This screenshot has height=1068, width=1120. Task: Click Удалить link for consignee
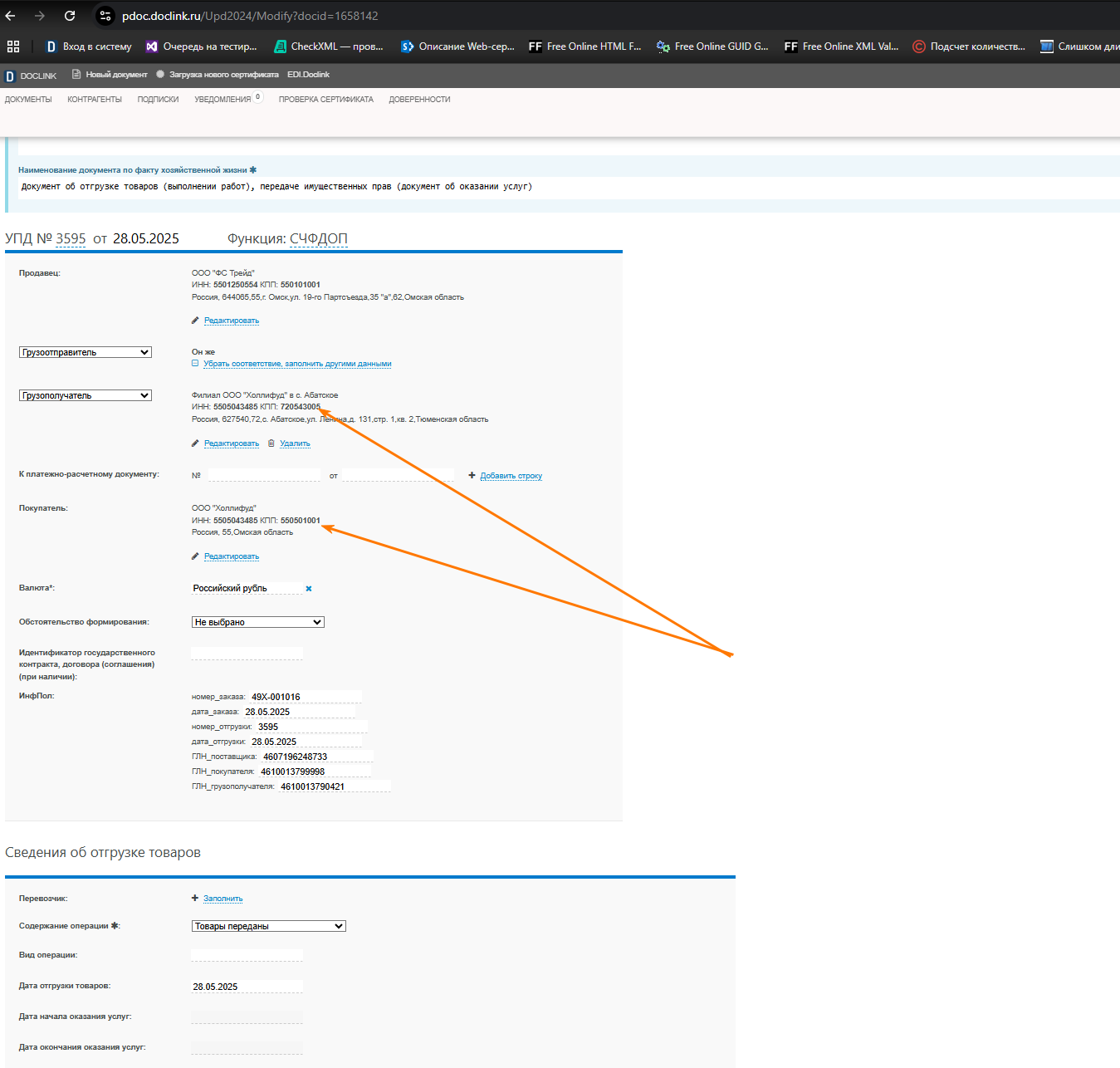tap(295, 443)
